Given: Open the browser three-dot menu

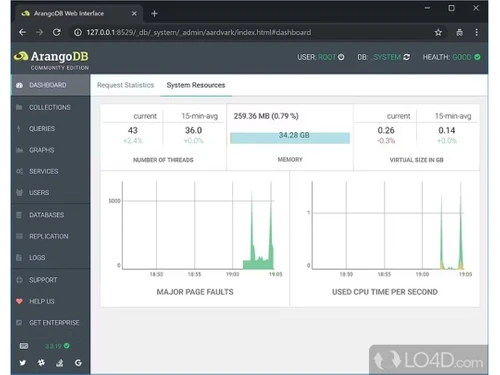Looking at the screenshot, I should click(x=477, y=32).
